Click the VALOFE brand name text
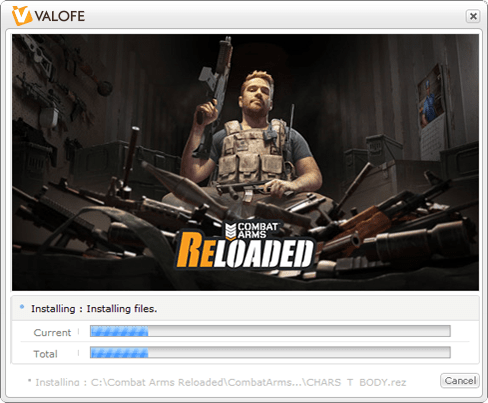The width and height of the screenshot is (488, 403). (60, 16)
